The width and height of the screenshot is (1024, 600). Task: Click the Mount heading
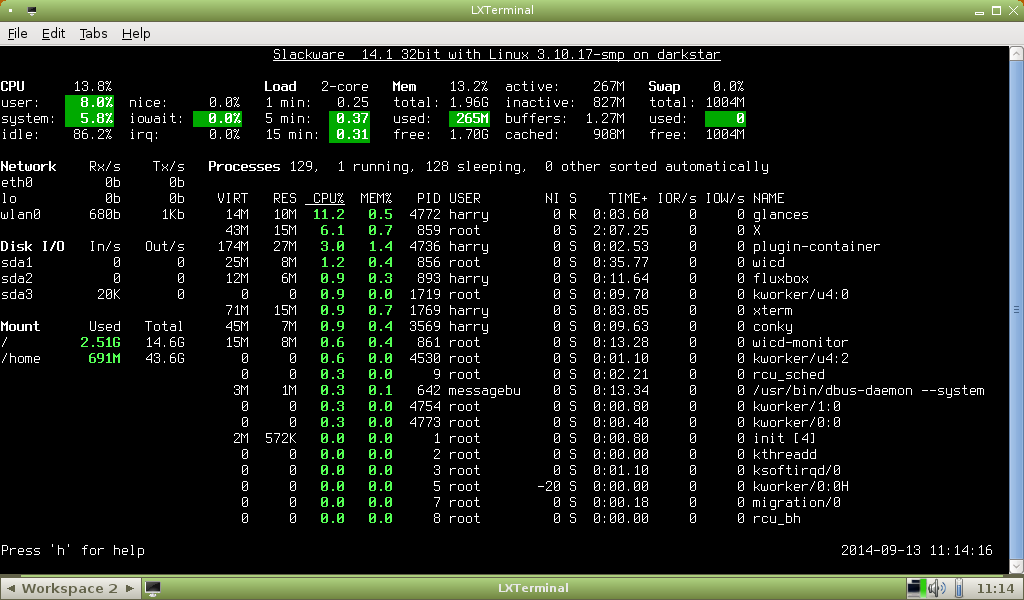pyautogui.click(x=20, y=326)
